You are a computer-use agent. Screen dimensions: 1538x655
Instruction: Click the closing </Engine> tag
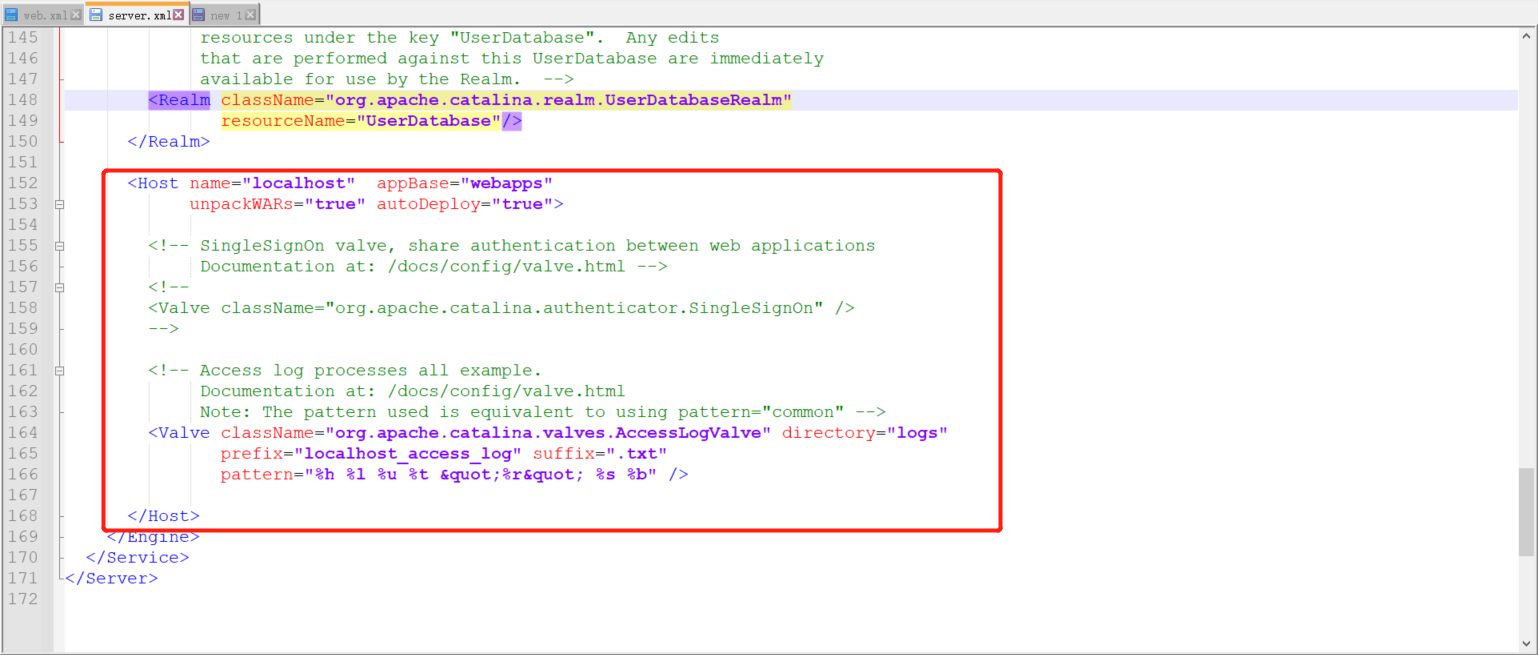(153, 537)
